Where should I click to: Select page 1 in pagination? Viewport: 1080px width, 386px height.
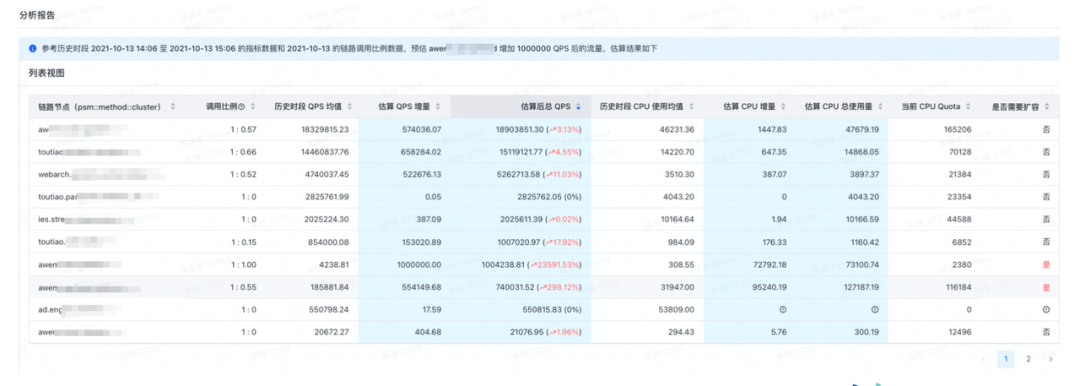click(1006, 358)
